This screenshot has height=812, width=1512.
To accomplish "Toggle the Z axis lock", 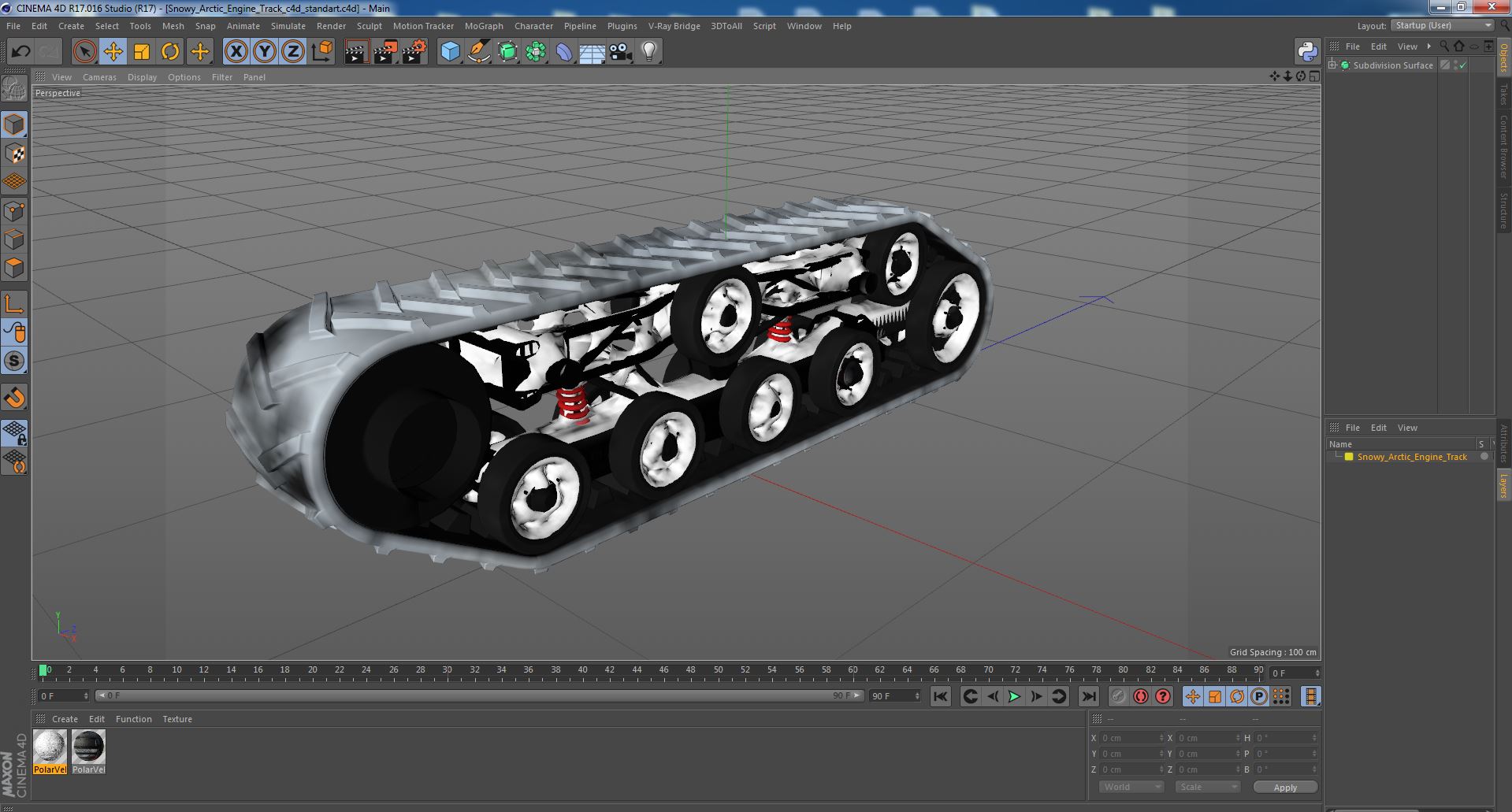I will point(292,52).
